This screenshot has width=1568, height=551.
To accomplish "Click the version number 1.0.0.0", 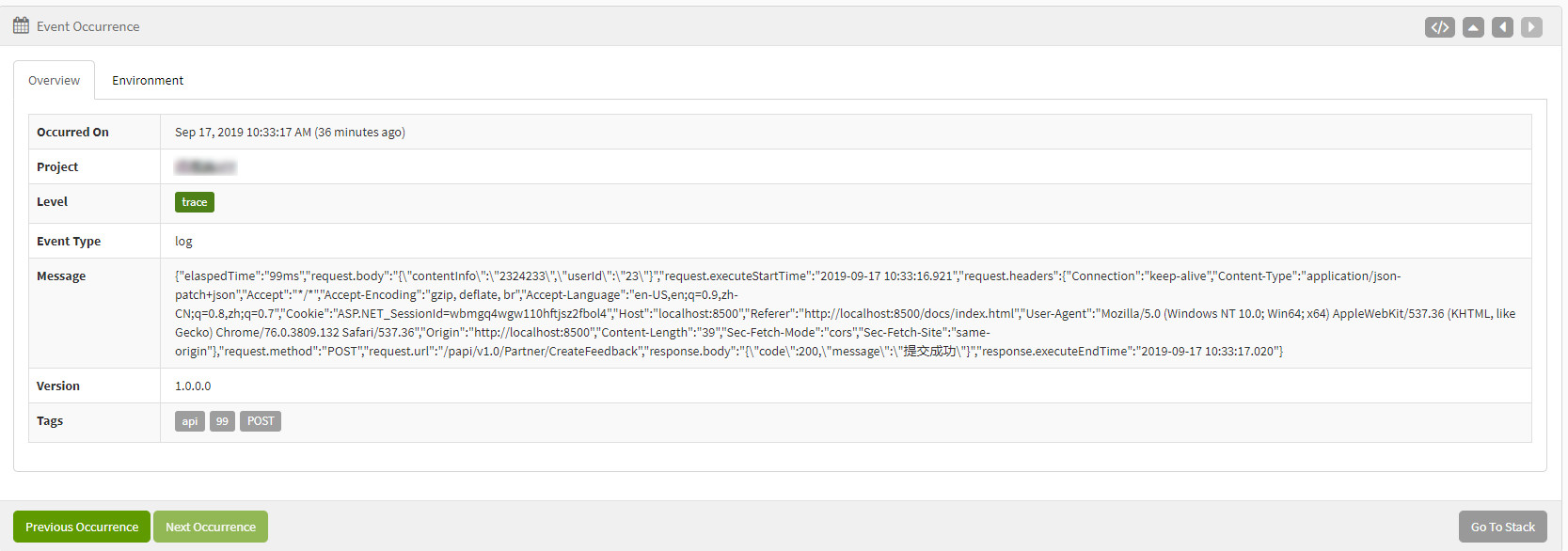I will pyautogui.click(x=193, y=386).
